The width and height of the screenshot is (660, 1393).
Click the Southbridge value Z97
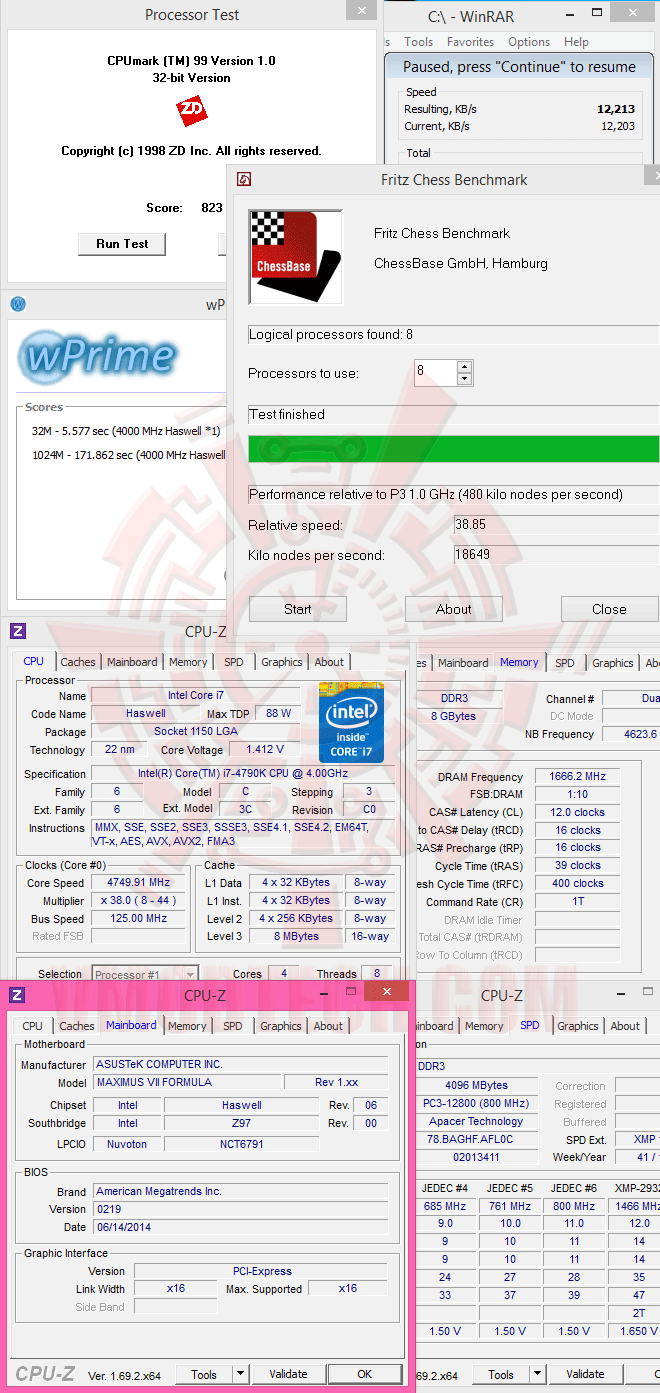pyautogui.click(x=242, y=1124)
